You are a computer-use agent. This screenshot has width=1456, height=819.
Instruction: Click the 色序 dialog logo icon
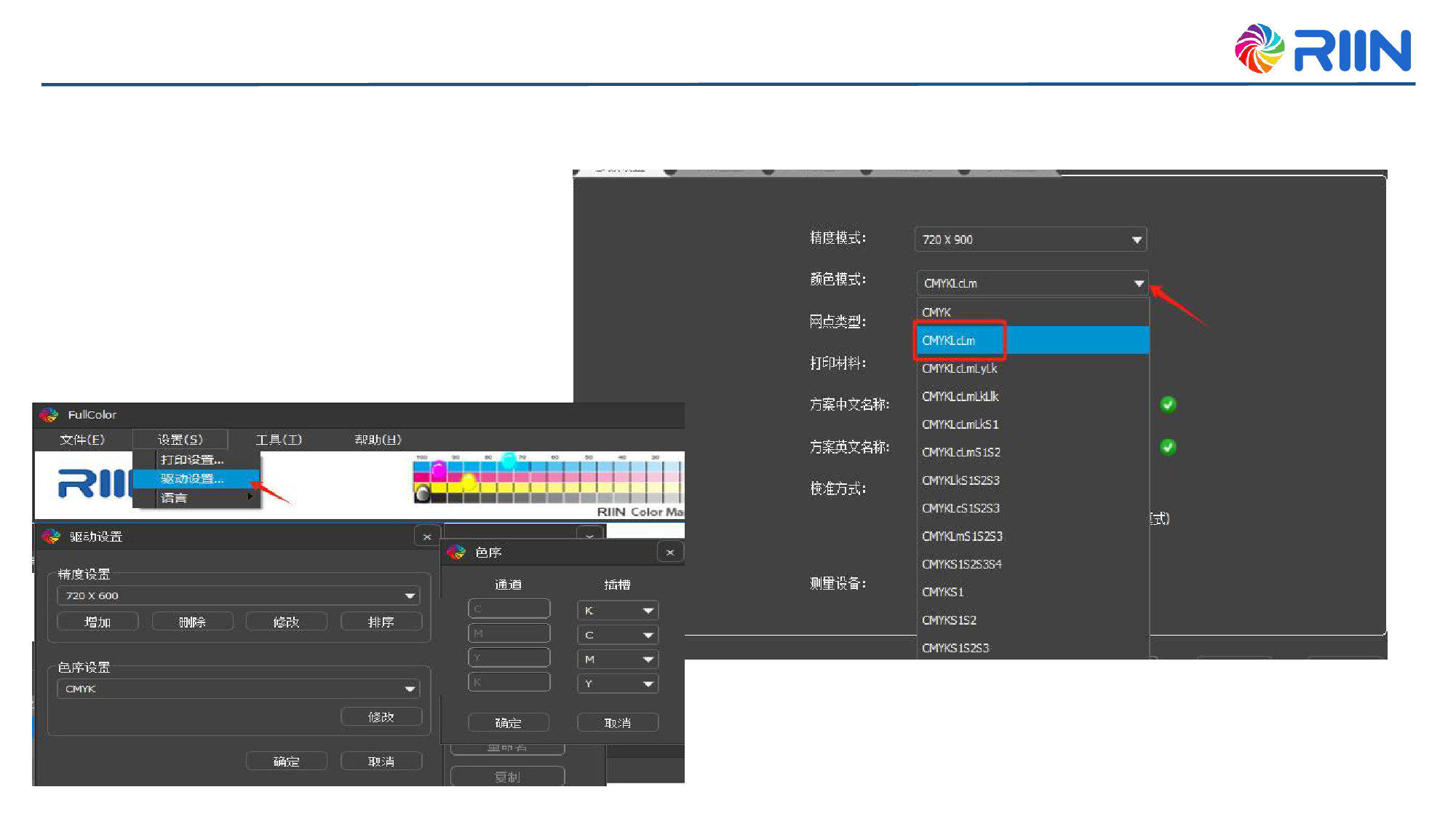point(456,553)
